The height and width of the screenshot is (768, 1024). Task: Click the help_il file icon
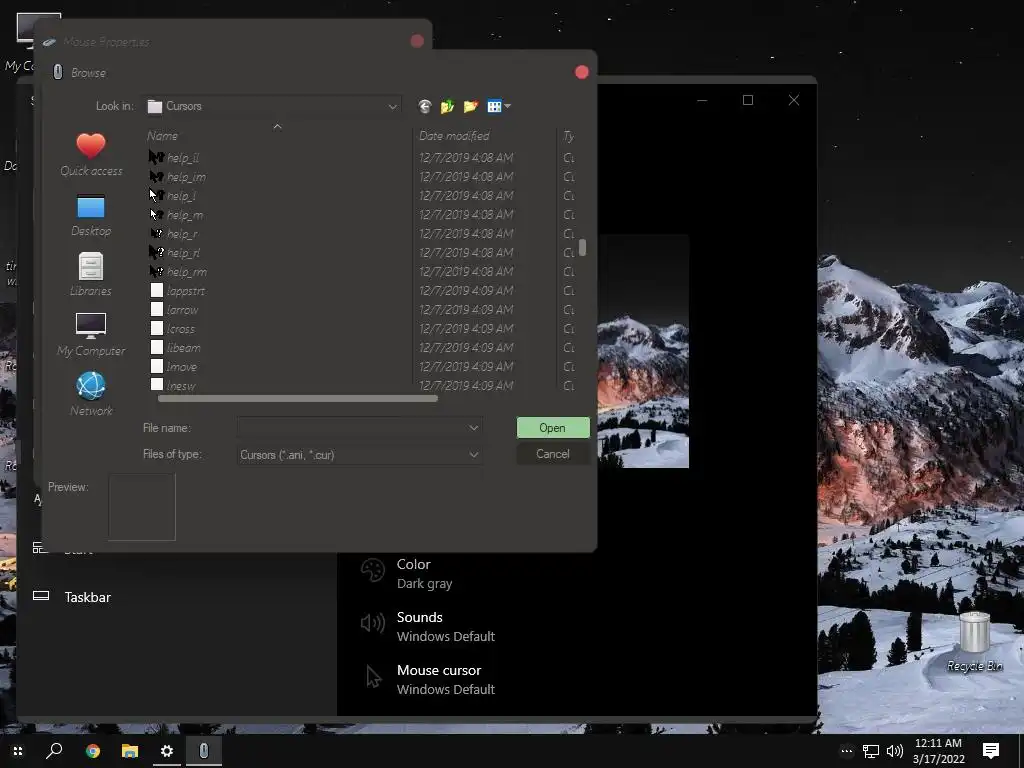click(x=156, y=157)
